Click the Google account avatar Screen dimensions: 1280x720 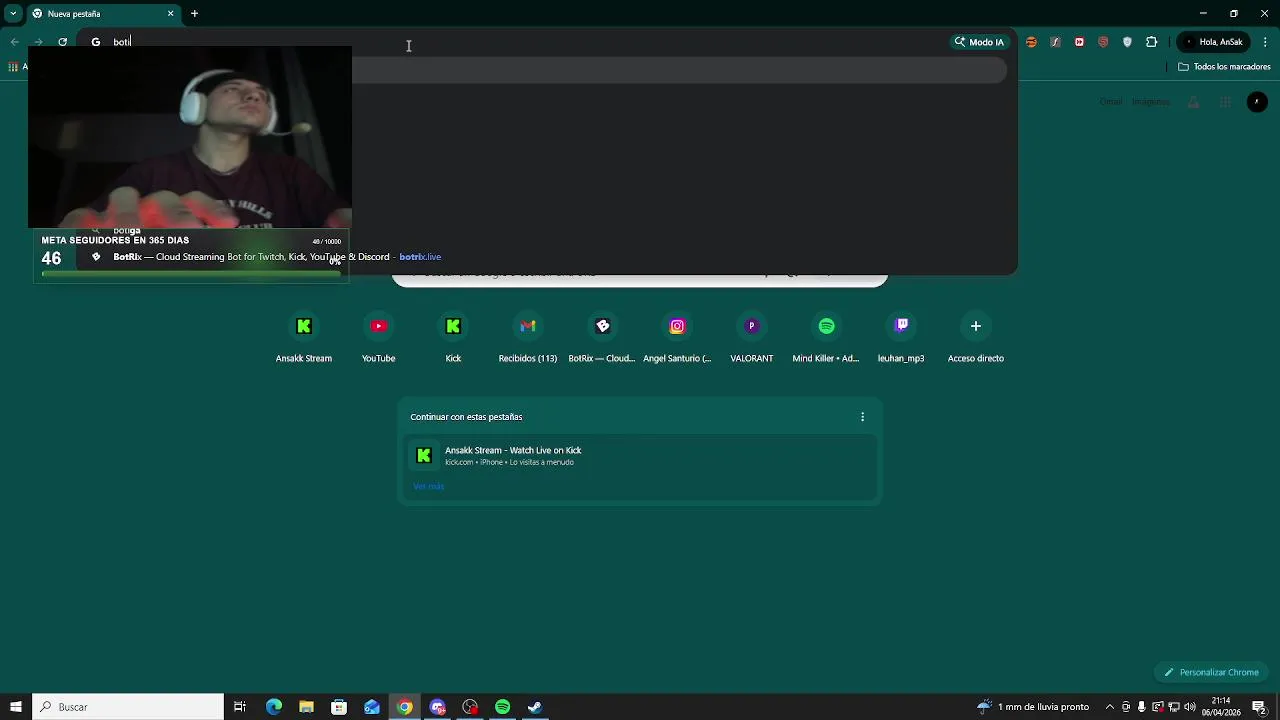point(1257,102)
